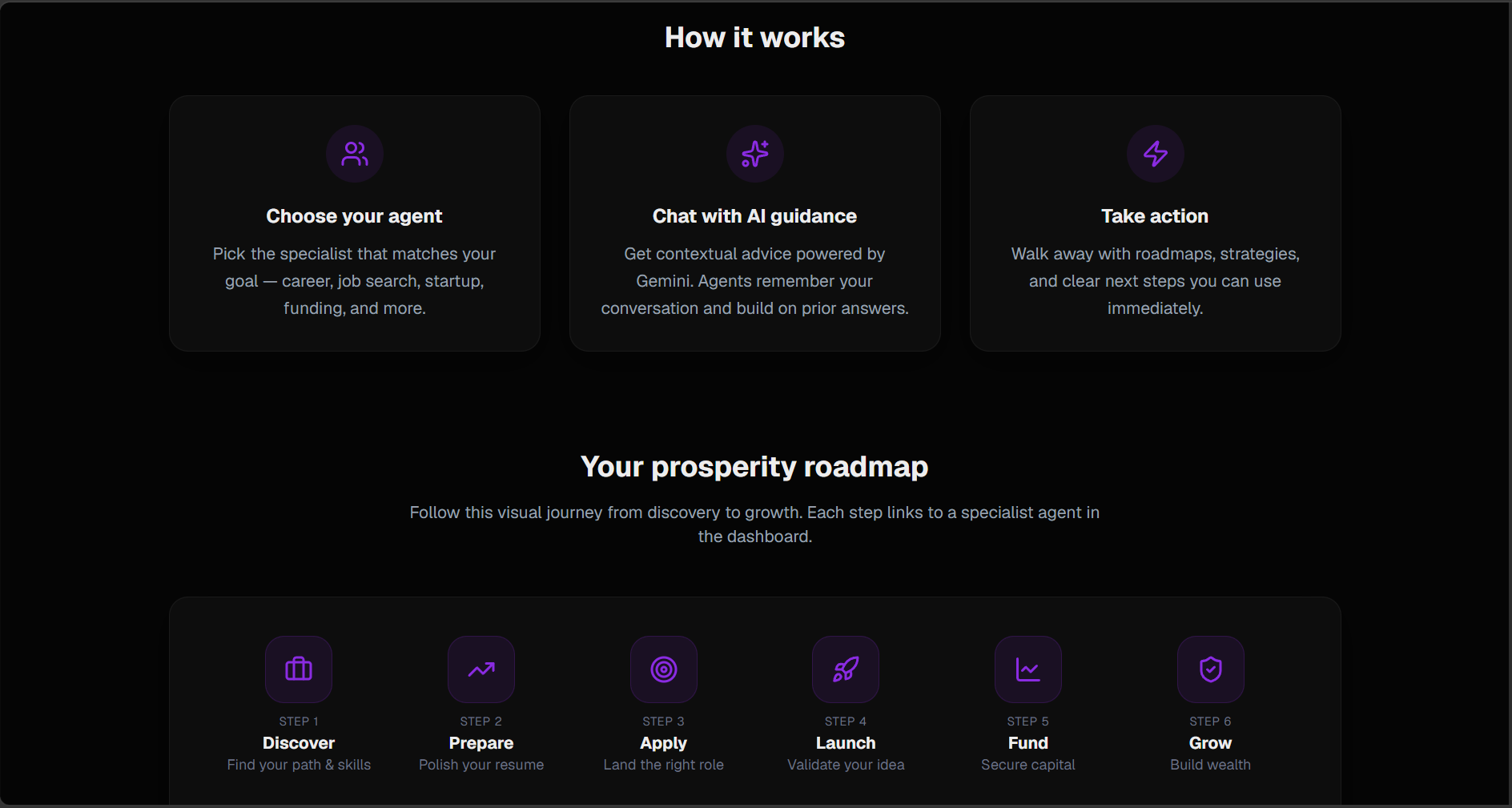Click the users icon above Choose your agent
Screen dimensions: 1512x808
coord(355,154)
